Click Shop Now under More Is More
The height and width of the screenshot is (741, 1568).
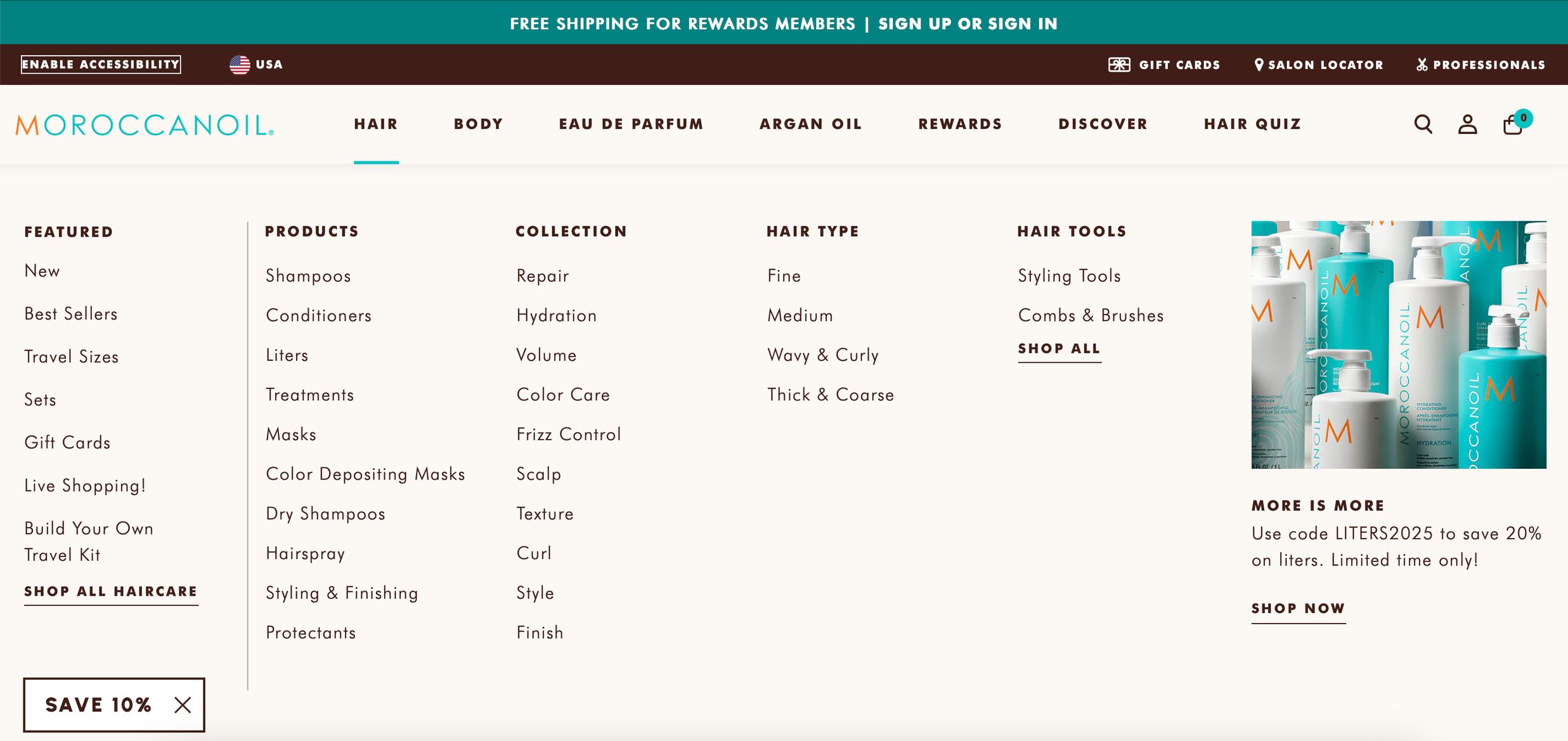tap(1298, 608)
